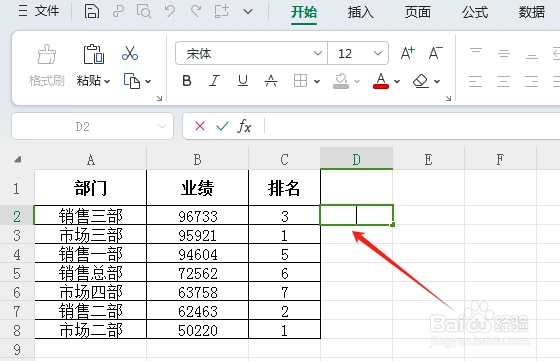560x361 pixels.
Task: Click the 部门 header cell
Action: pos(91,188)
